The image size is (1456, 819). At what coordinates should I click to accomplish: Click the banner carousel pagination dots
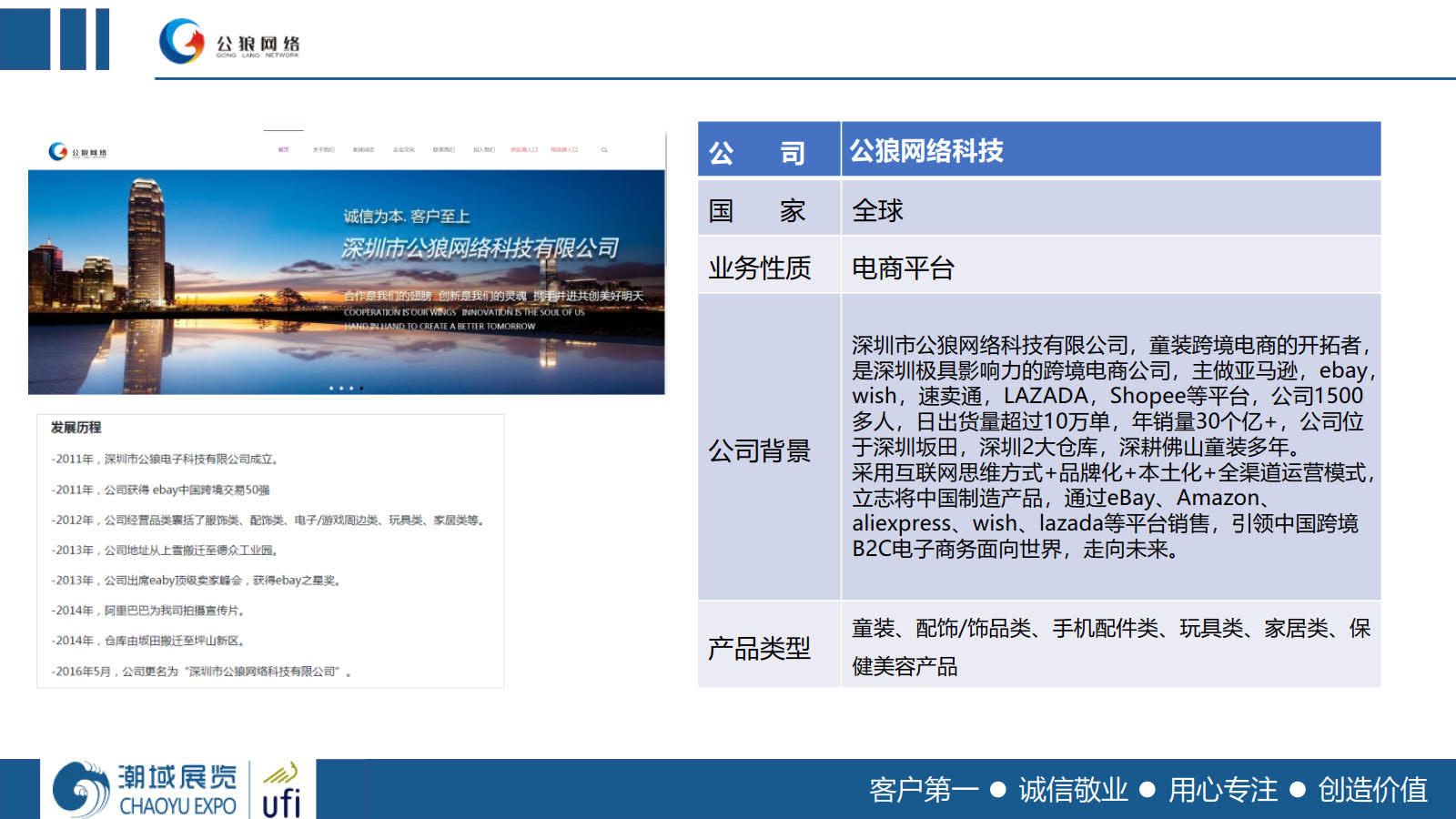pyautogui.click(x=346, y=389)
